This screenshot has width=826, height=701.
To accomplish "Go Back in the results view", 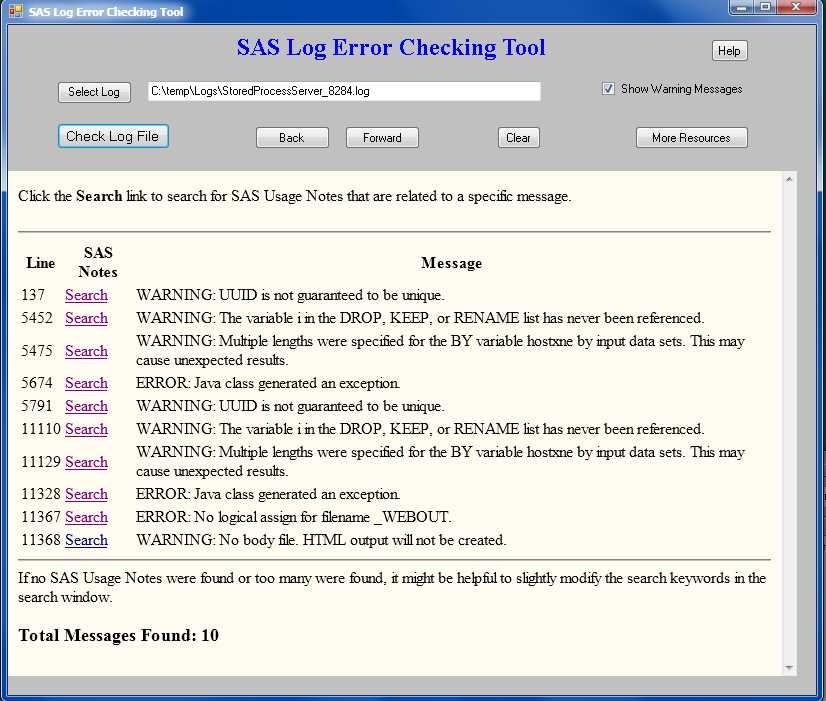I will coord(292,138).
